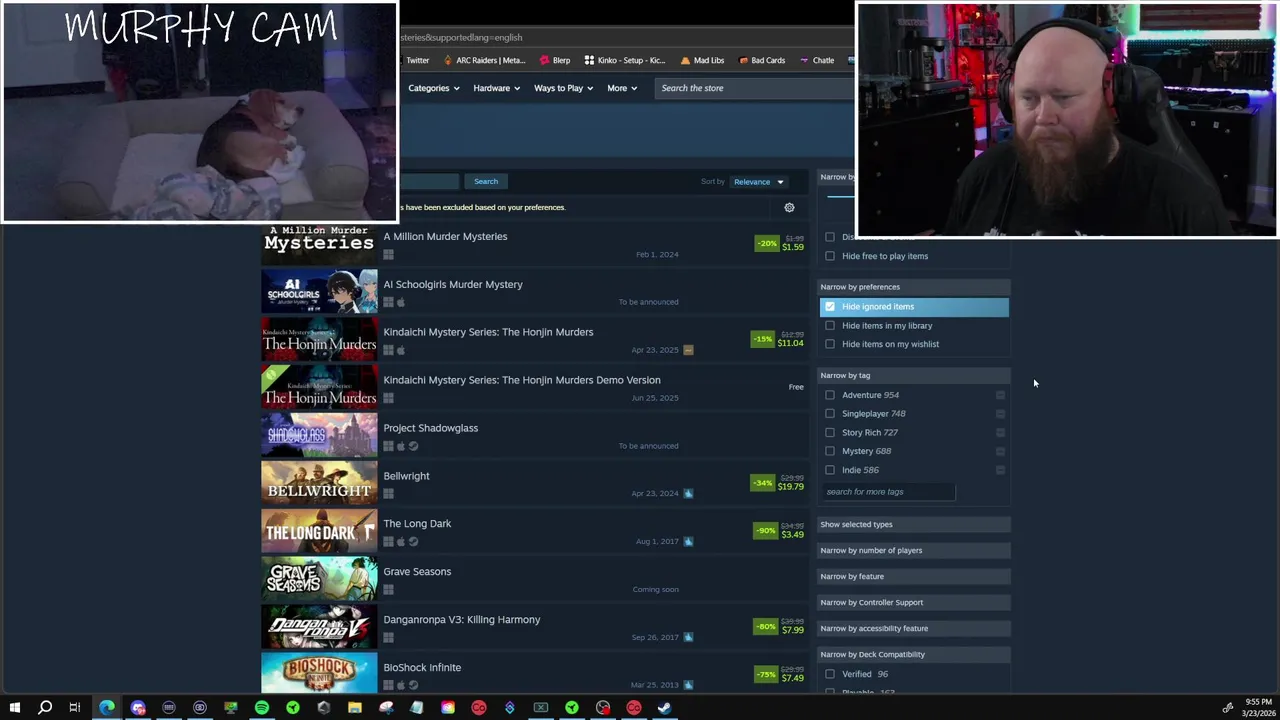1280x720 pixels.
Task: Exclude the Indie tag minus icon
Action: 1000,470
